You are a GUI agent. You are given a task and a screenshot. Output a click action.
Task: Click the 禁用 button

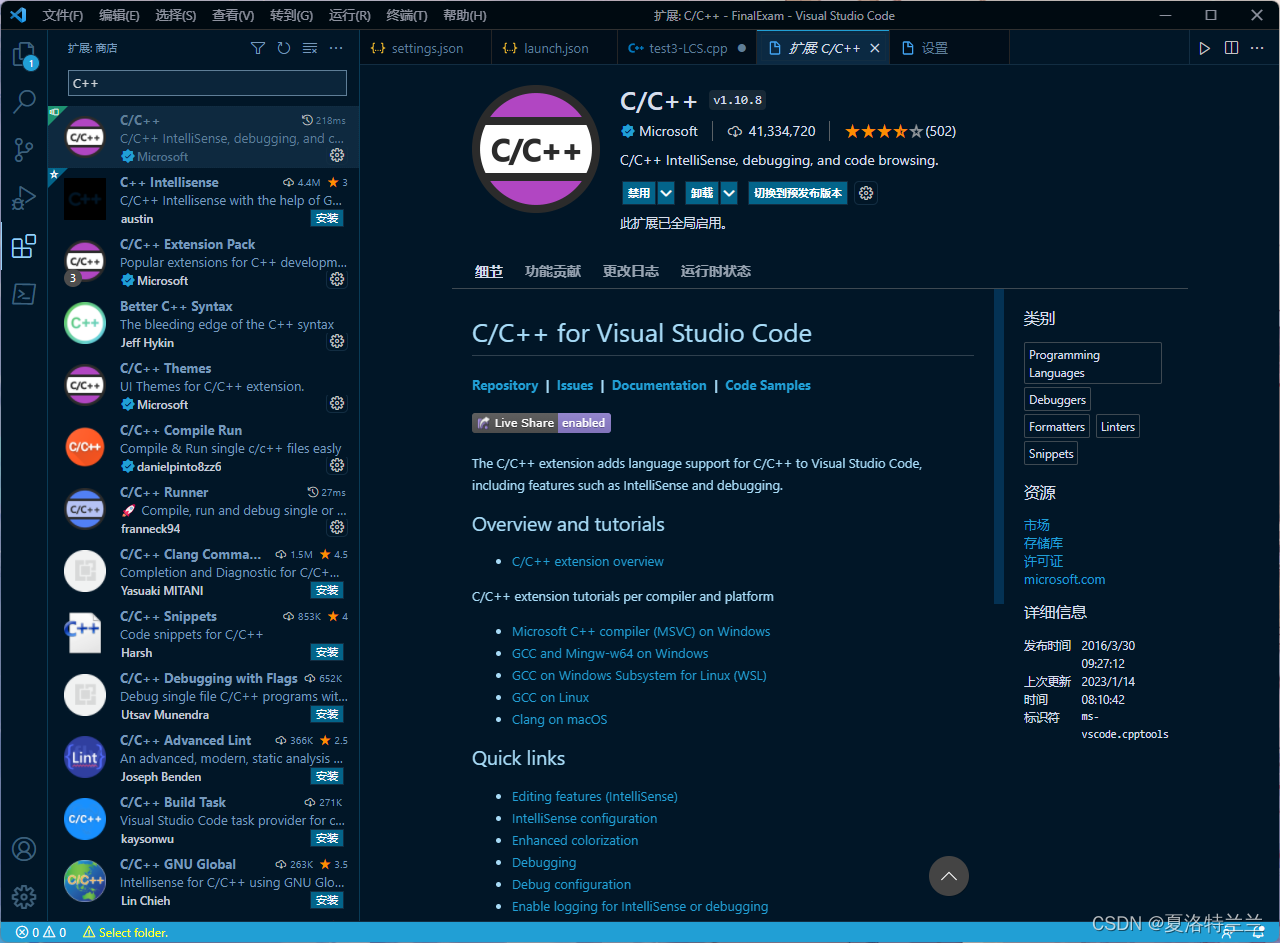638,193
